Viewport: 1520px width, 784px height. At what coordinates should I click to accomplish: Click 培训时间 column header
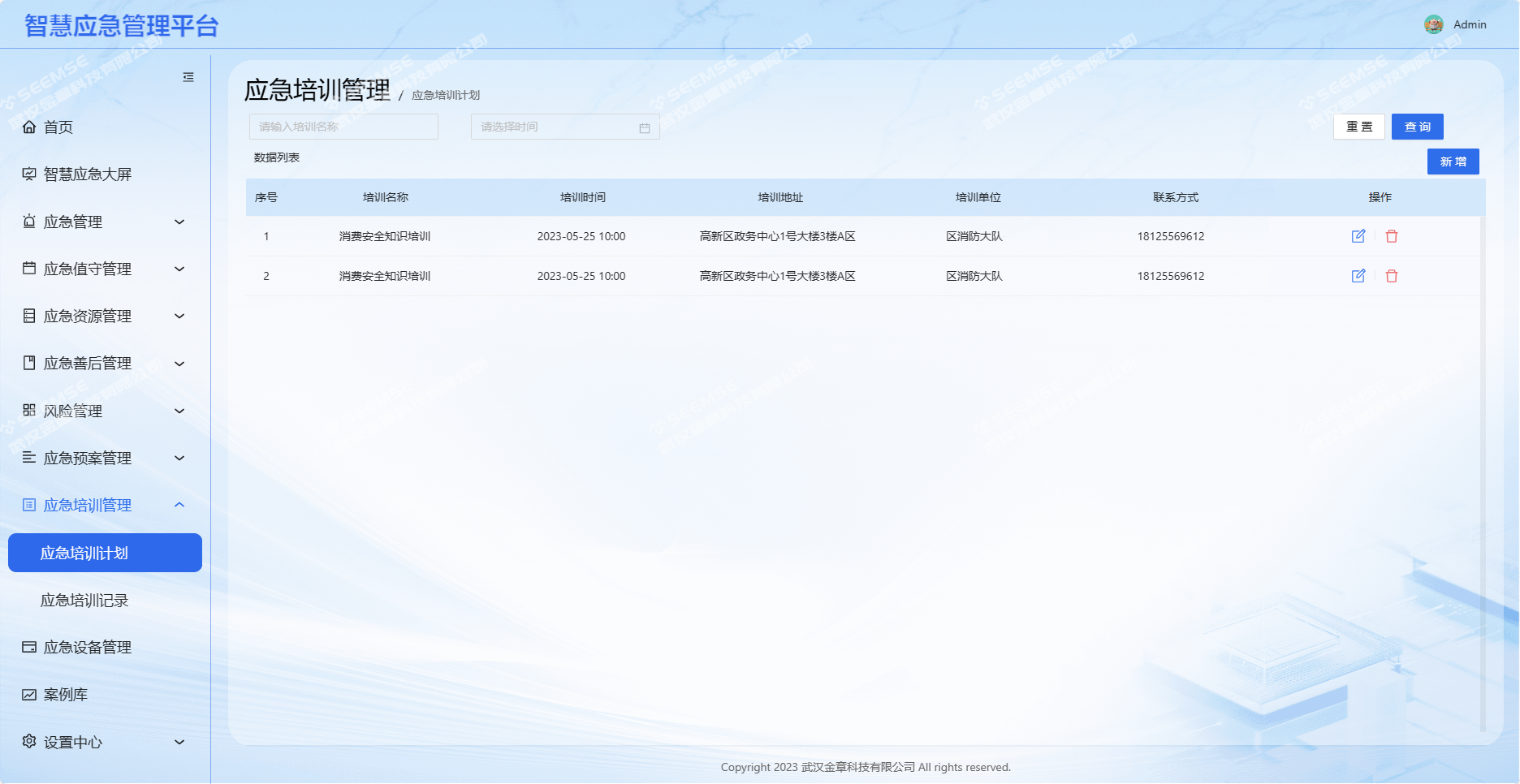pyautogui.click(x=583, y=197)
